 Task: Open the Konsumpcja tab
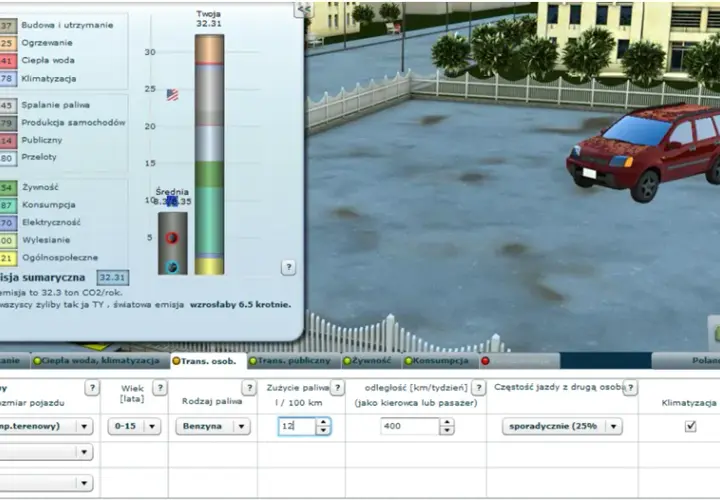440,361
